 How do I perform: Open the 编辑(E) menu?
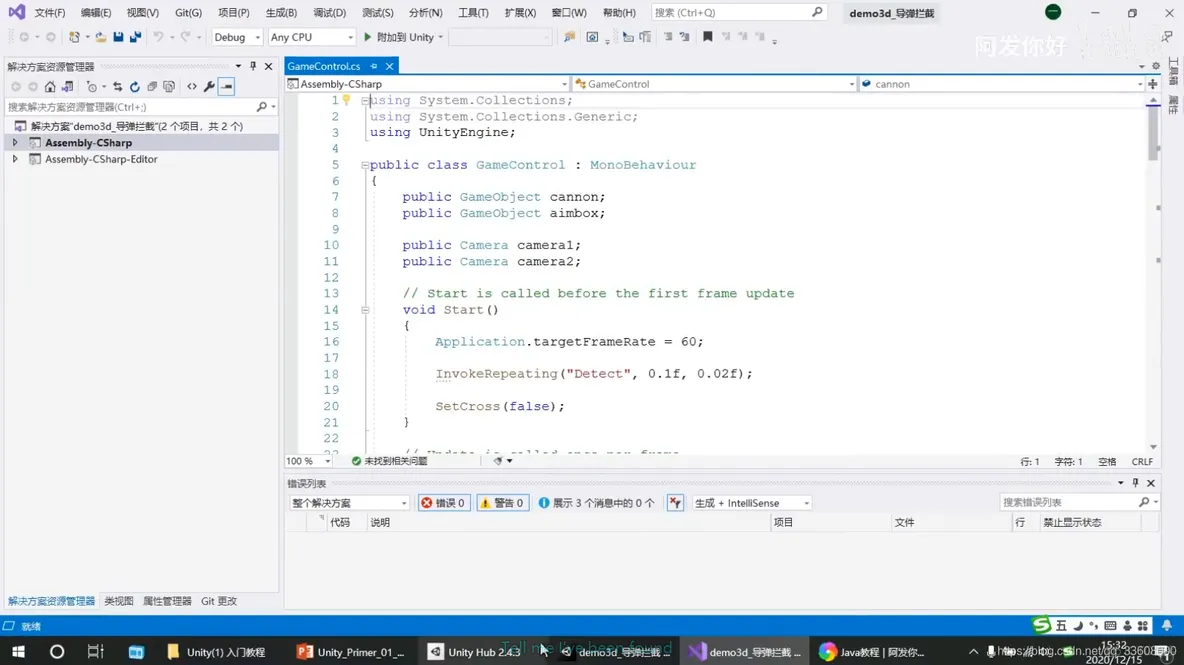(95, 13)
